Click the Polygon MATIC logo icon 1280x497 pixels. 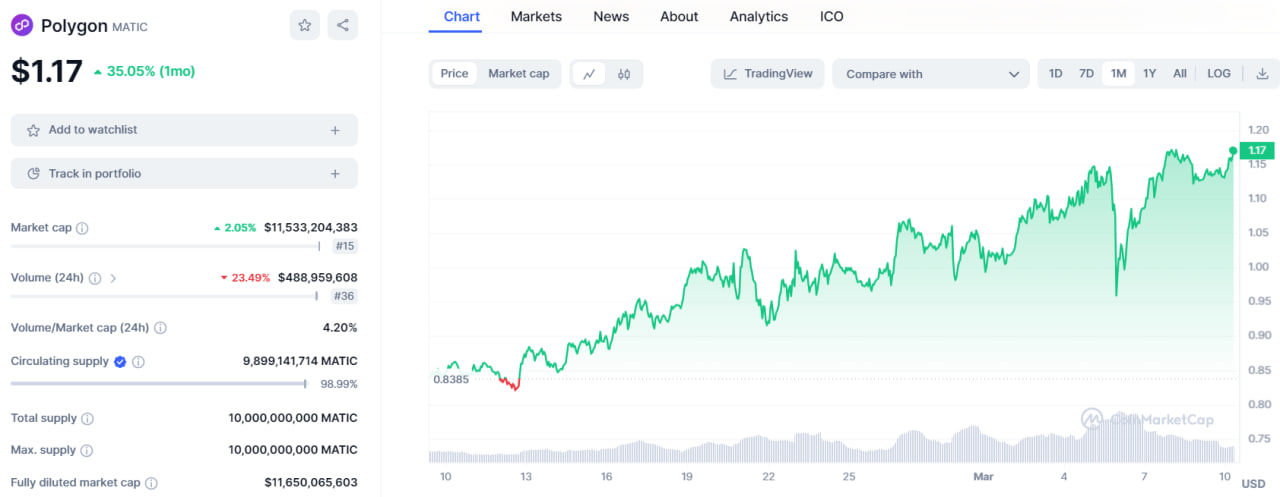tap(22, 26)
